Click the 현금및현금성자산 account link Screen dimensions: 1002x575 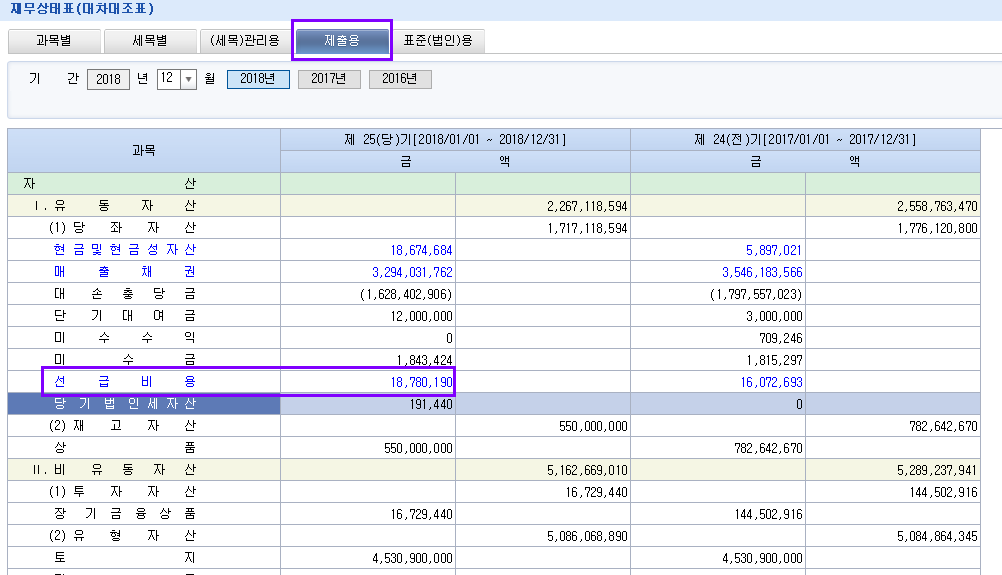pos(125,249)
